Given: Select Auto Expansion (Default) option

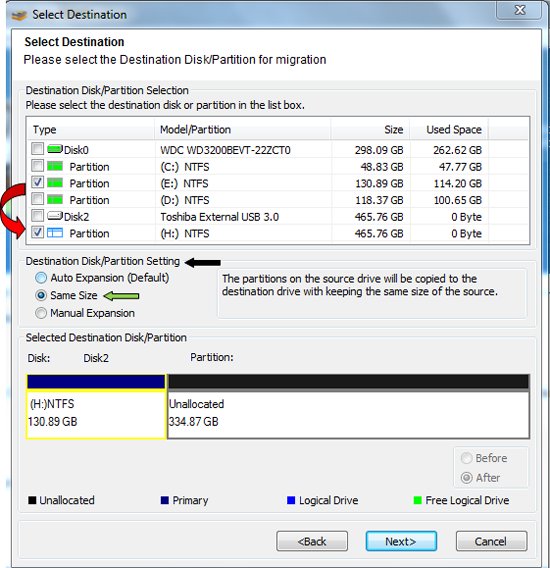Looking at the screenshot, I should click(x=41, y=278).
